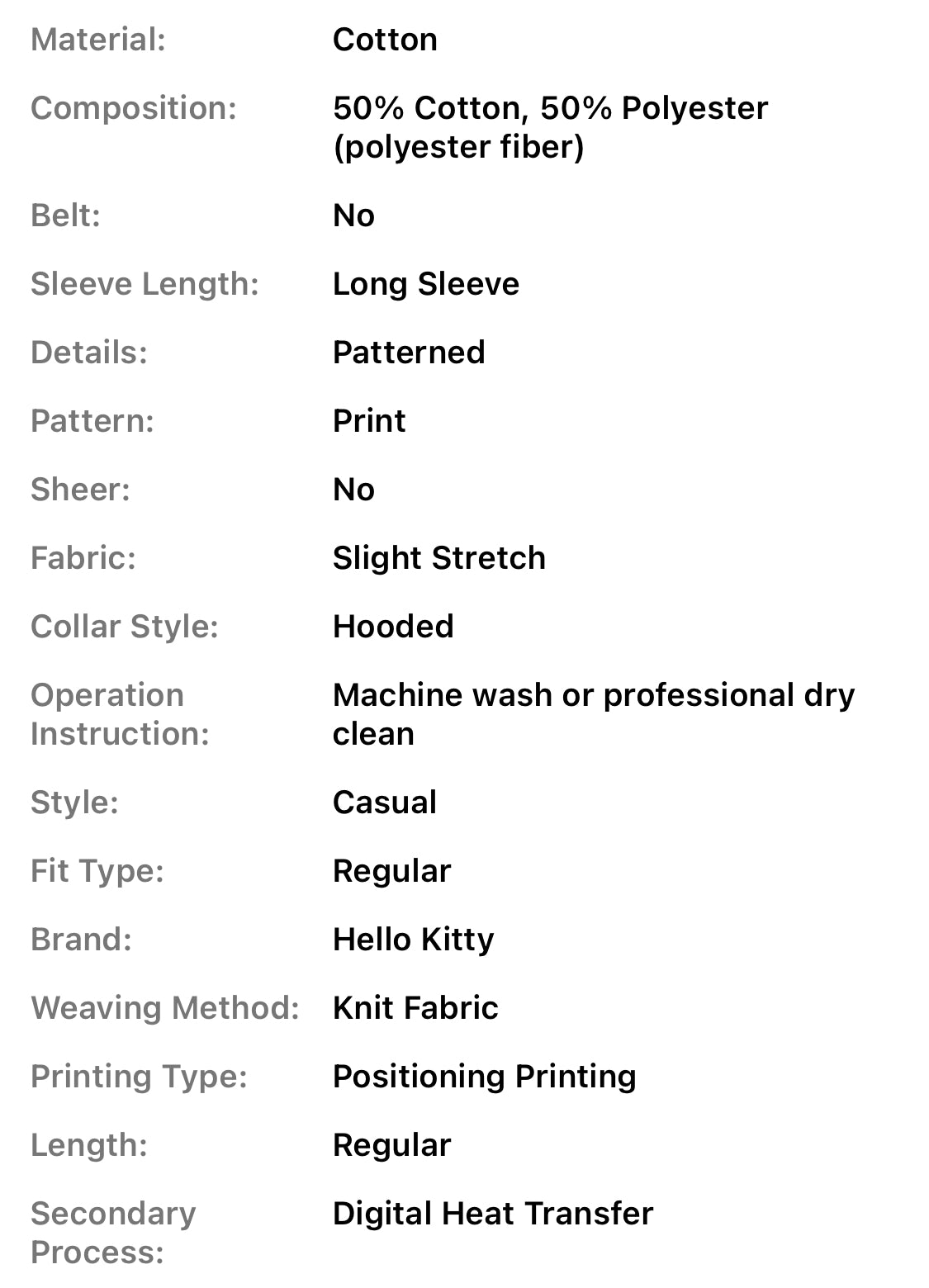The width and height of the screenshot is (929, 1288).
Task: Click the Patterned details value
Action: pos(409,353)
